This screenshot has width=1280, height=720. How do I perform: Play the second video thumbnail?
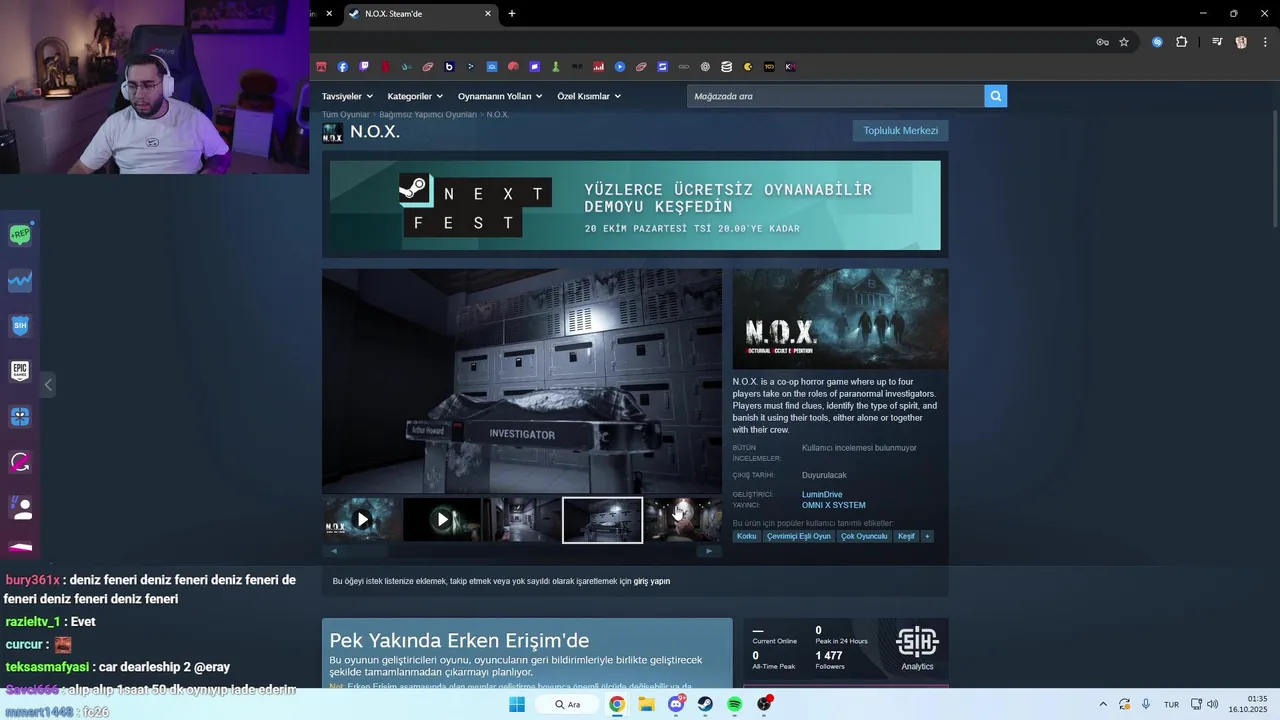coord(442,520)
